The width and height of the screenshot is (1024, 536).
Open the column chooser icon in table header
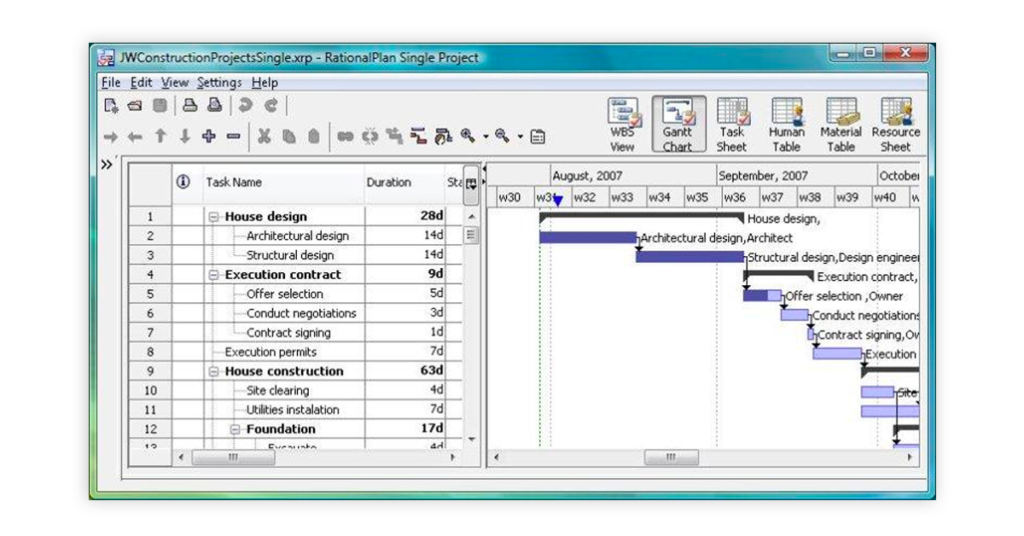(471, 183)
